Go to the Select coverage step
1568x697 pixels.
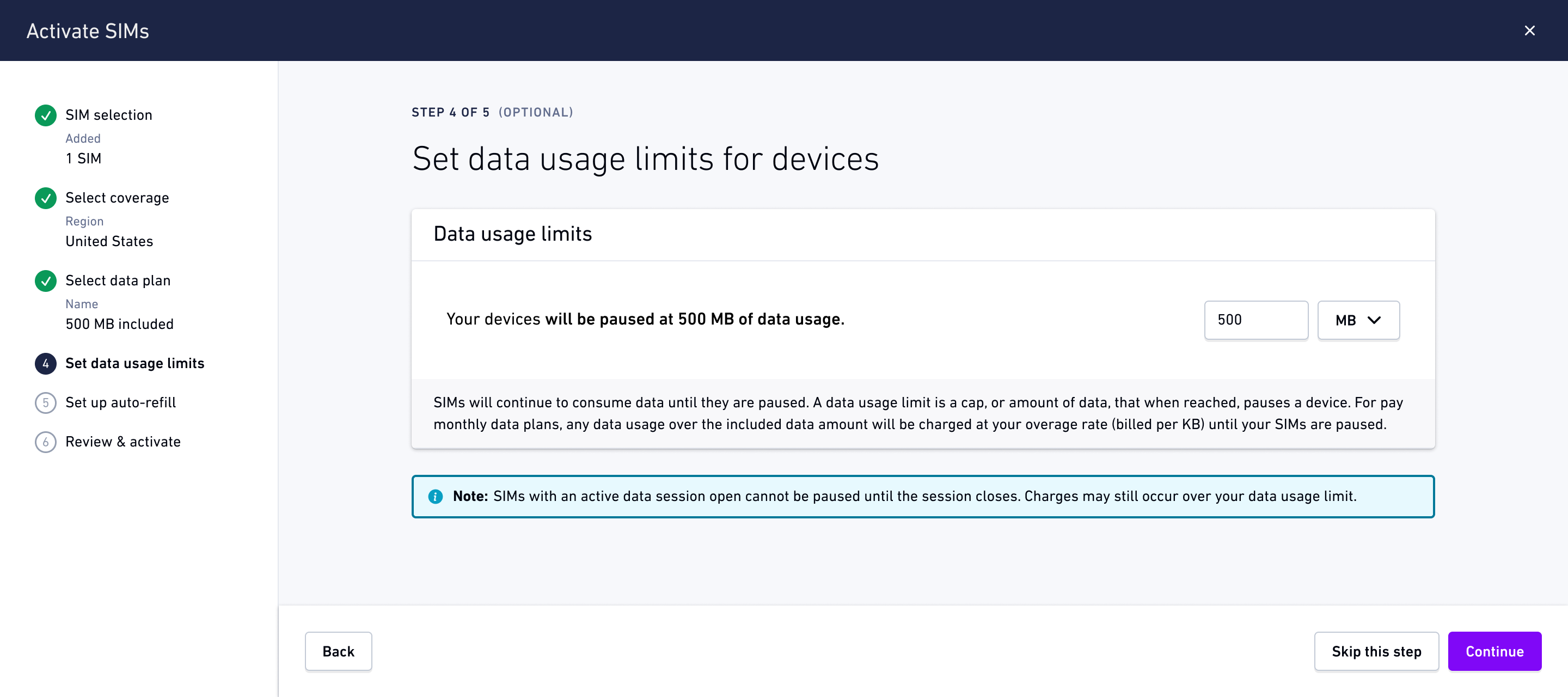pos(117,198)
